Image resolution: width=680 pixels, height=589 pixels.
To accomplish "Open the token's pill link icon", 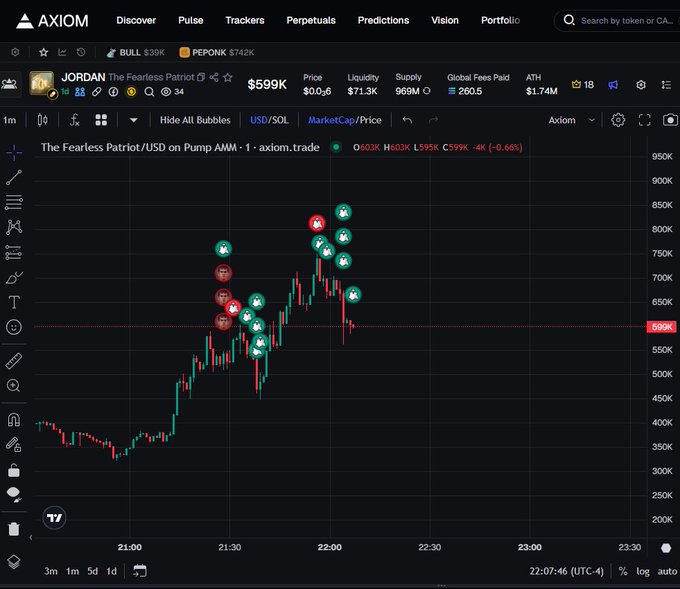I will pyautogui.click(x=96, y=92).
